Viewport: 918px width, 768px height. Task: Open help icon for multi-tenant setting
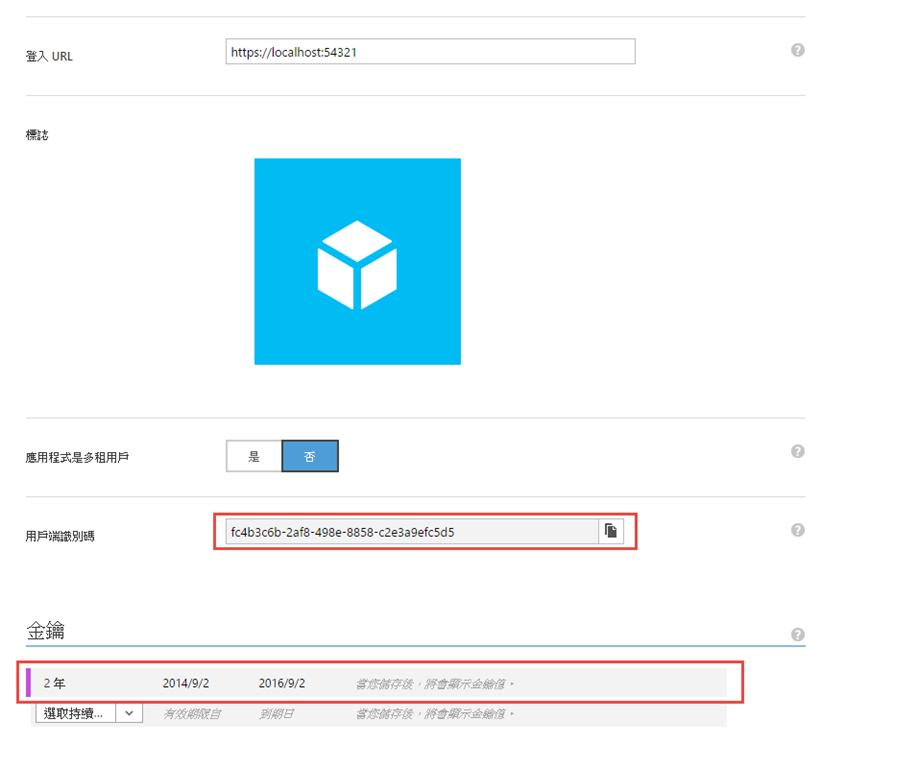tap(797, 451)
